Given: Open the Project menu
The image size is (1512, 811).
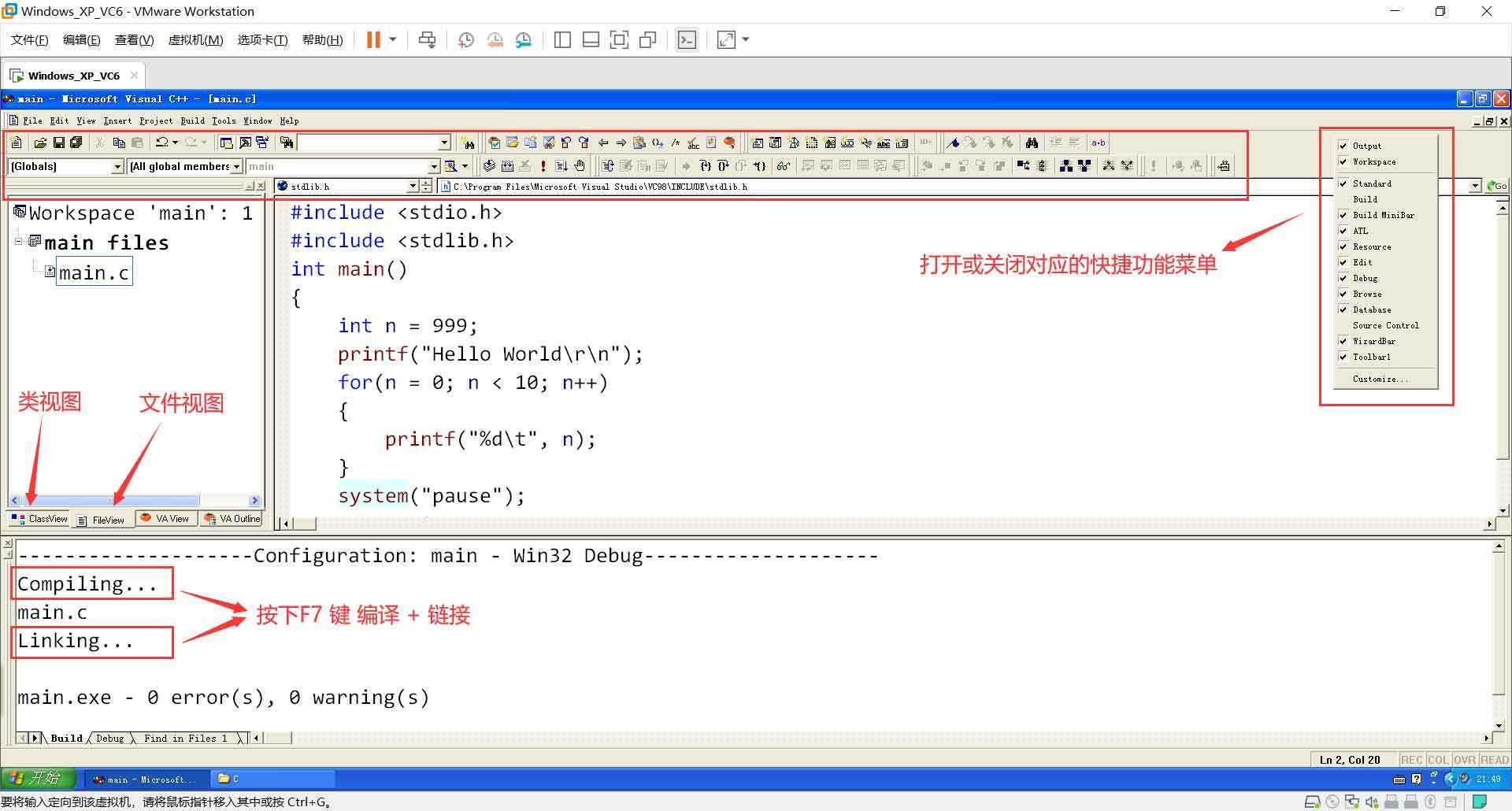Looking at the screenshot, I should (156, 120).
